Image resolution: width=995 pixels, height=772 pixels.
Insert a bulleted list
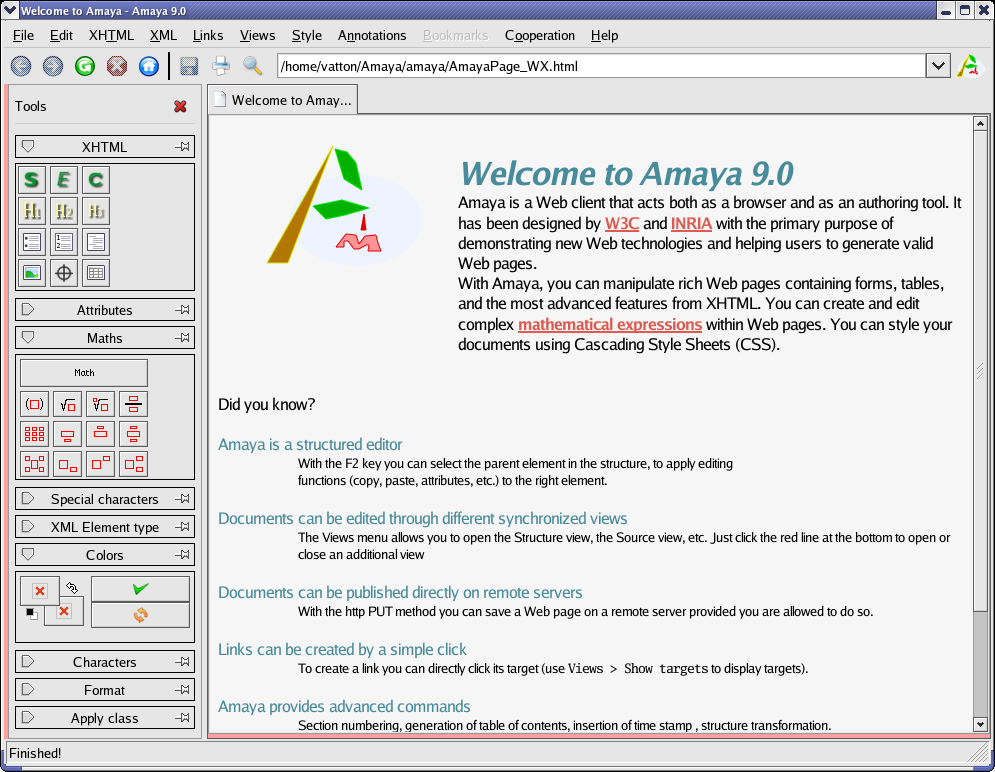coord(32,242)
